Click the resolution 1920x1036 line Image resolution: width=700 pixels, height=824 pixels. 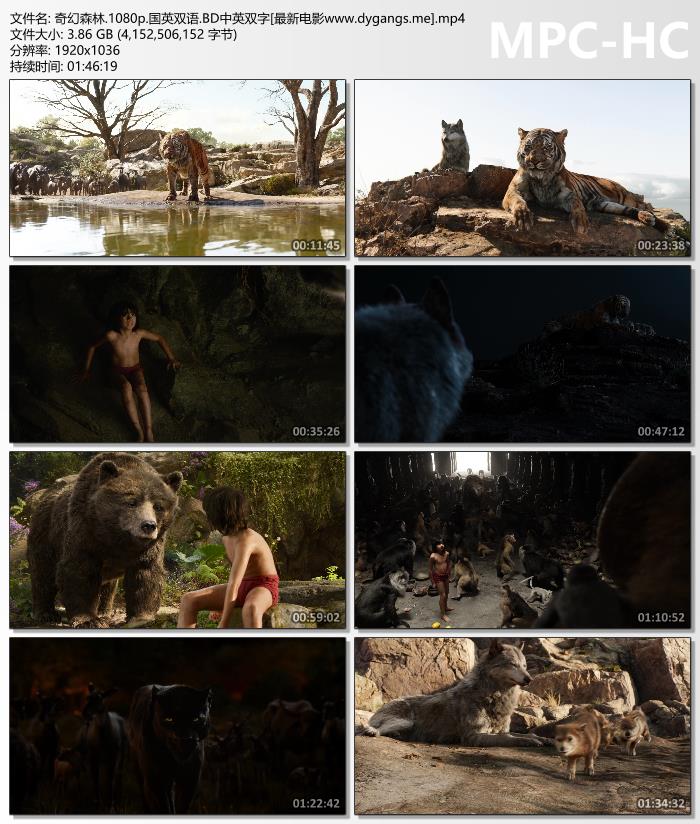tap(65, 50)
